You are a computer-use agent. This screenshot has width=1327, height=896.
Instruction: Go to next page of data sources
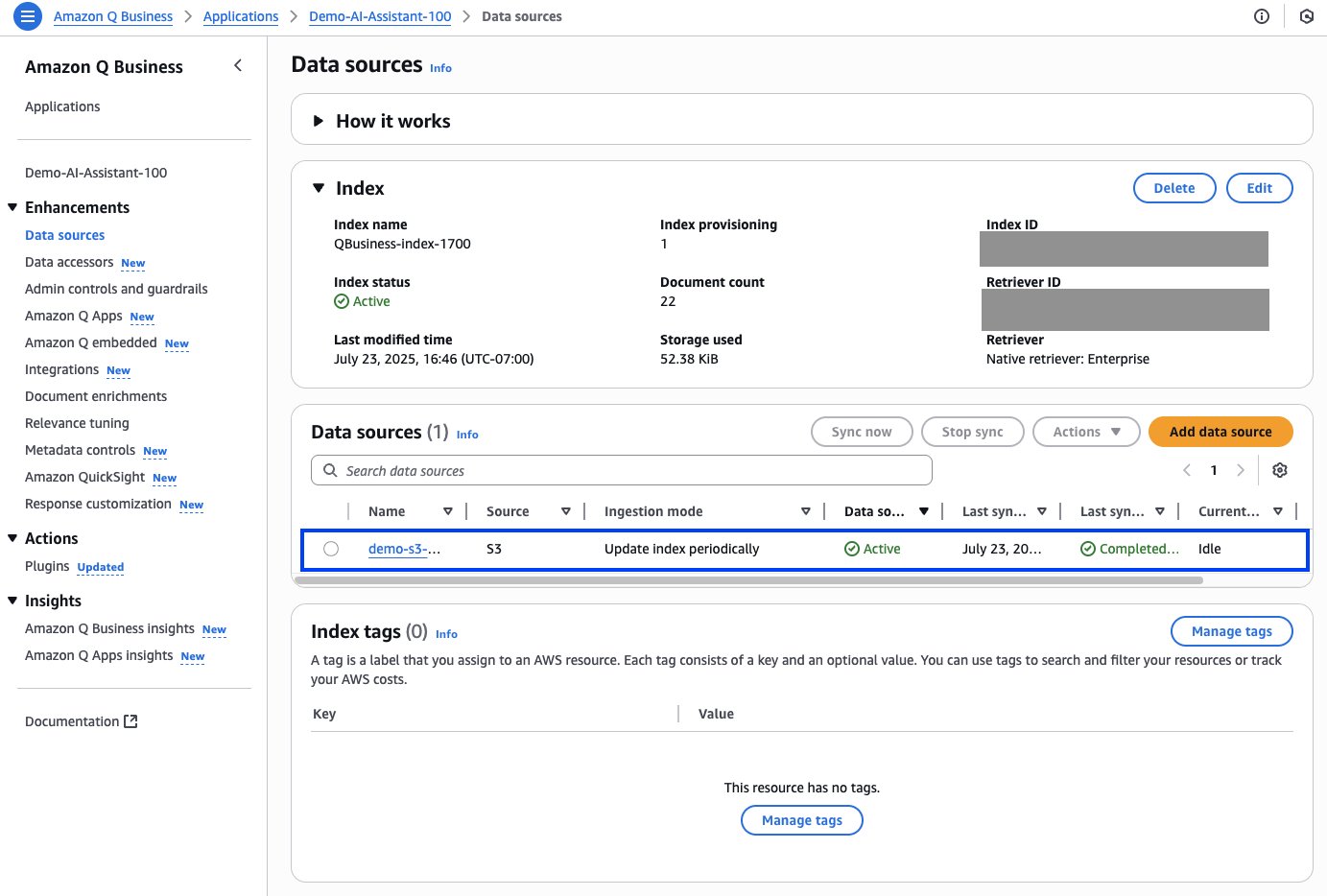coord(1241,470)
